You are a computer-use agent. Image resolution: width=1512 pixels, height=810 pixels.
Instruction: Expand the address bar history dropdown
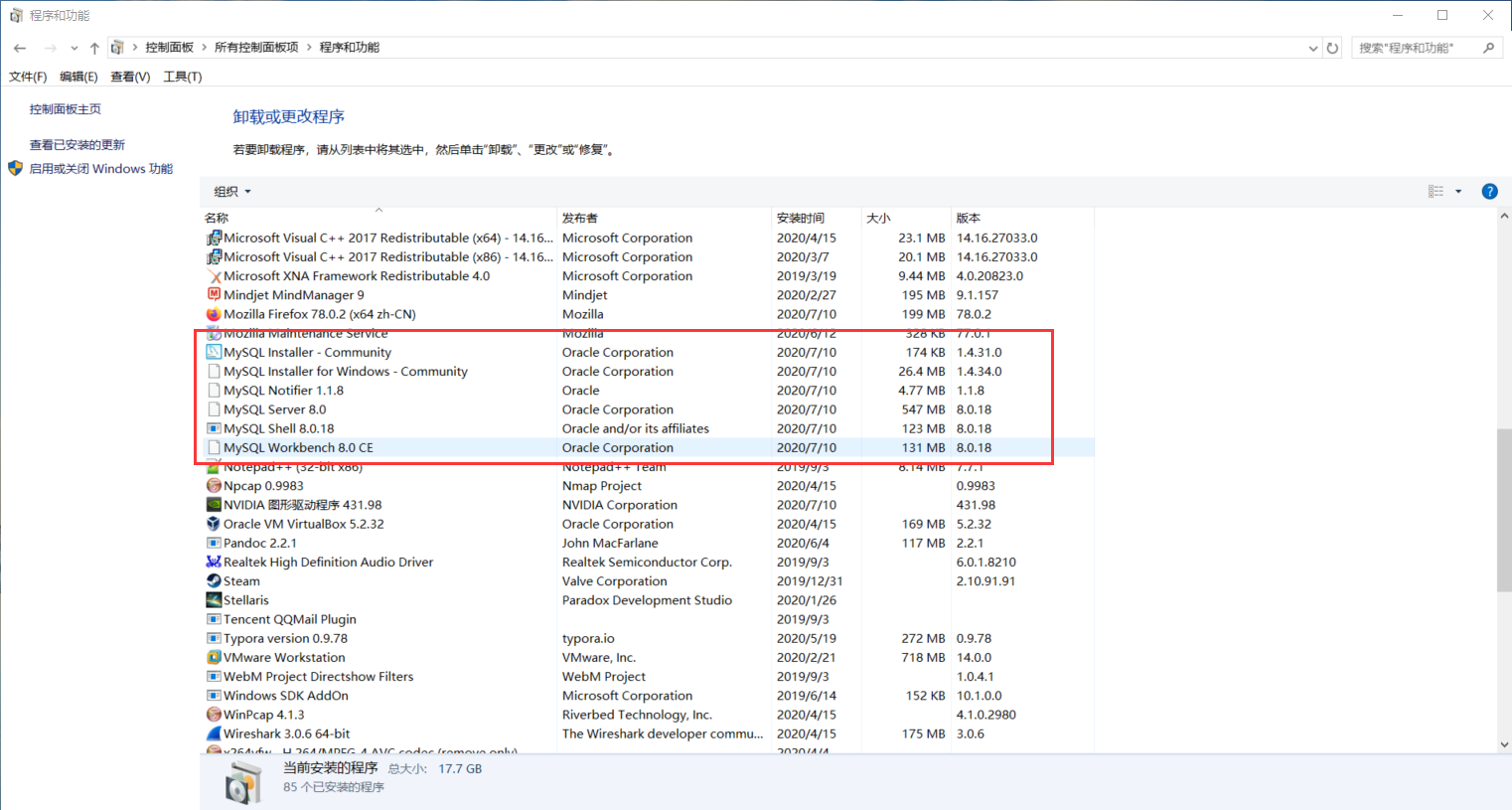click(x=1313, y=48)
